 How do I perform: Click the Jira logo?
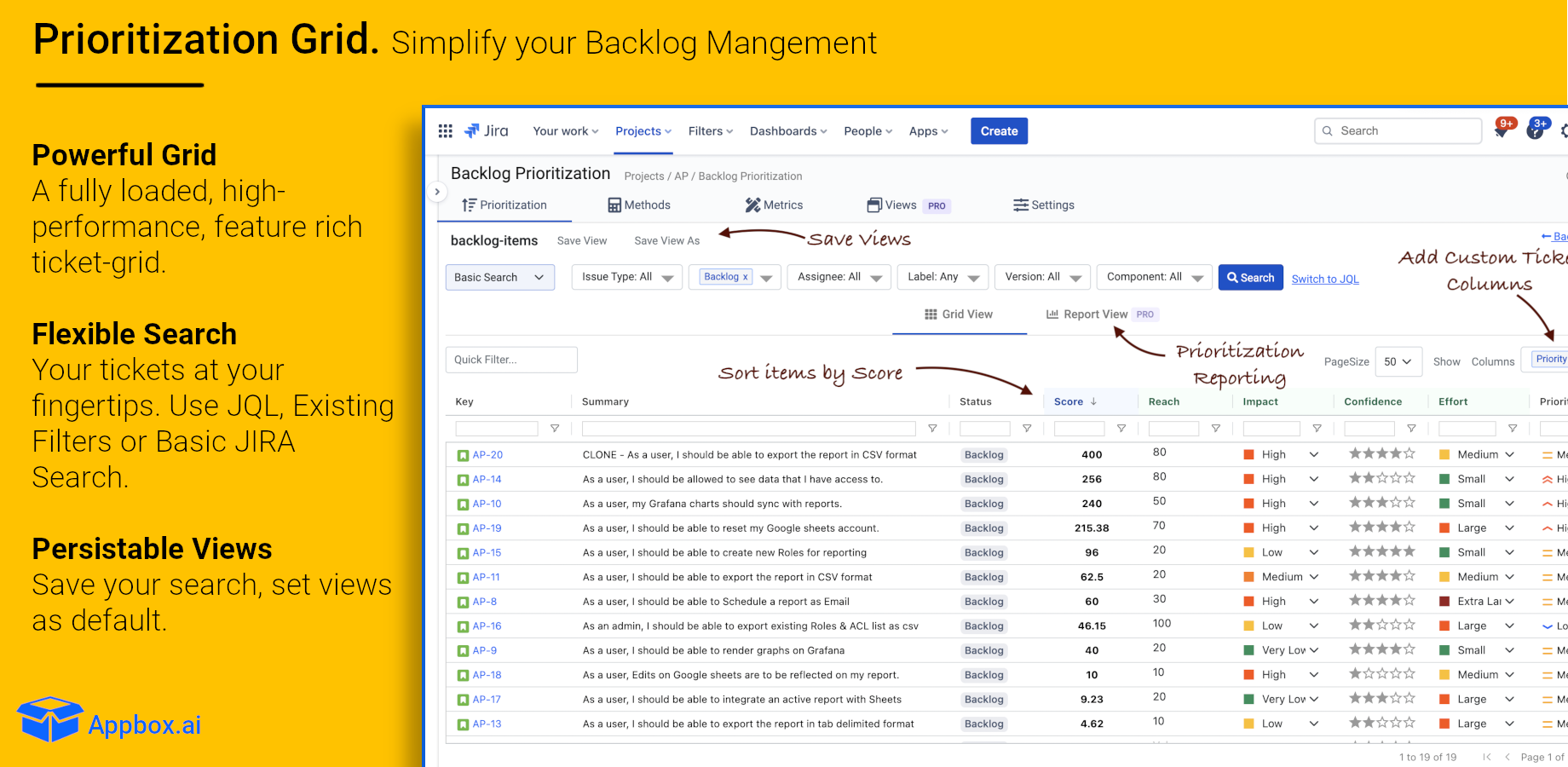tap(487, 130)
